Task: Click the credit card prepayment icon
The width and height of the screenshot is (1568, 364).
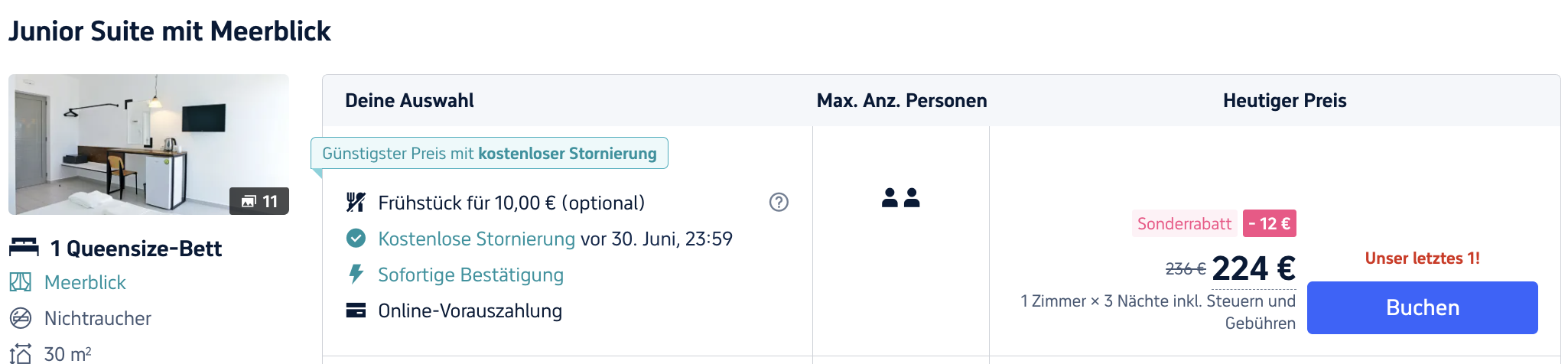Action: point(356,310)
